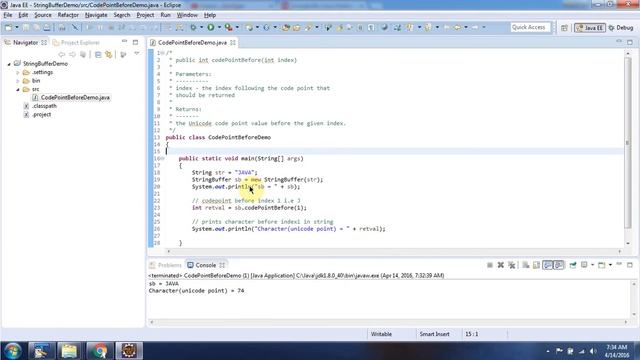640x360 pixels.
Task: Click the Collapse All icon in Navigator
Action: (98, 54)
